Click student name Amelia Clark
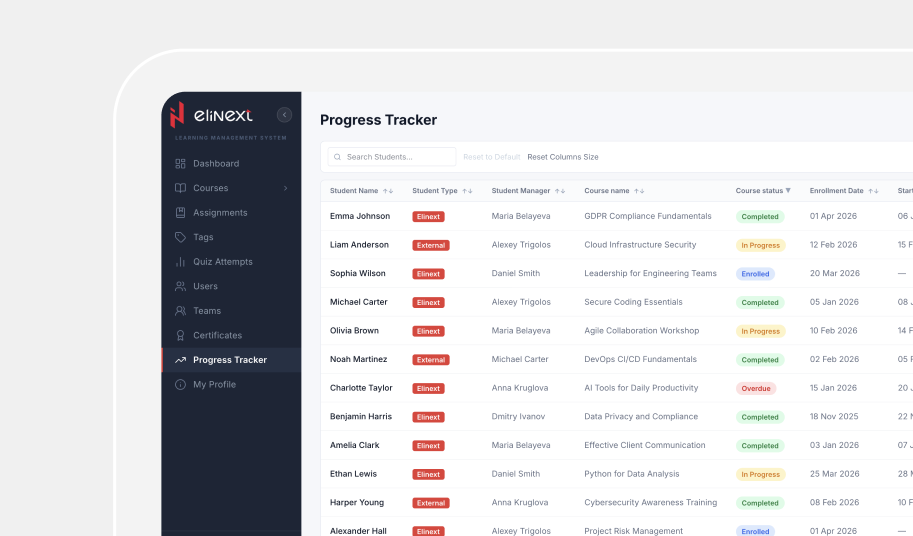 (354, 445)
